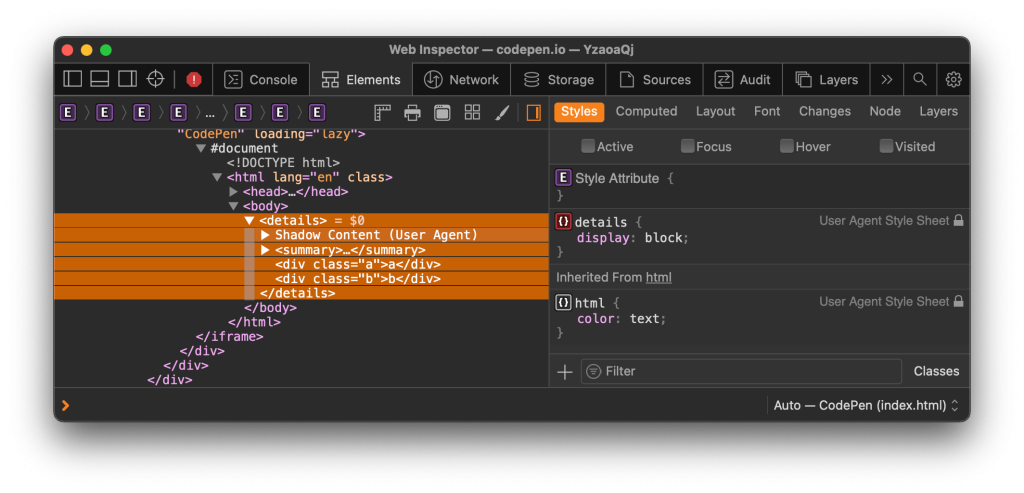Select the Node sidebar tab
The image size is (1024, 493).
click(x=885, y=112)
